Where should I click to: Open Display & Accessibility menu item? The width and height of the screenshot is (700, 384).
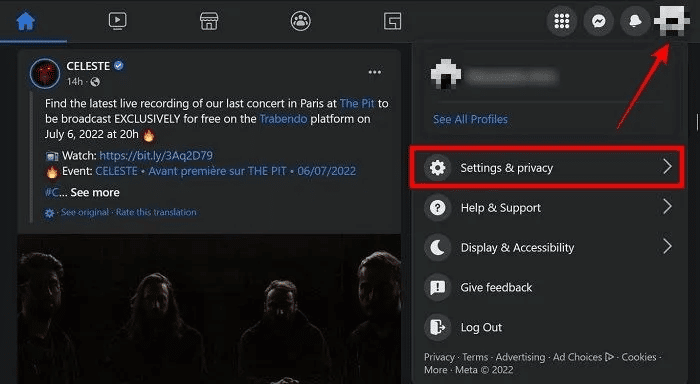click(547, 247)
